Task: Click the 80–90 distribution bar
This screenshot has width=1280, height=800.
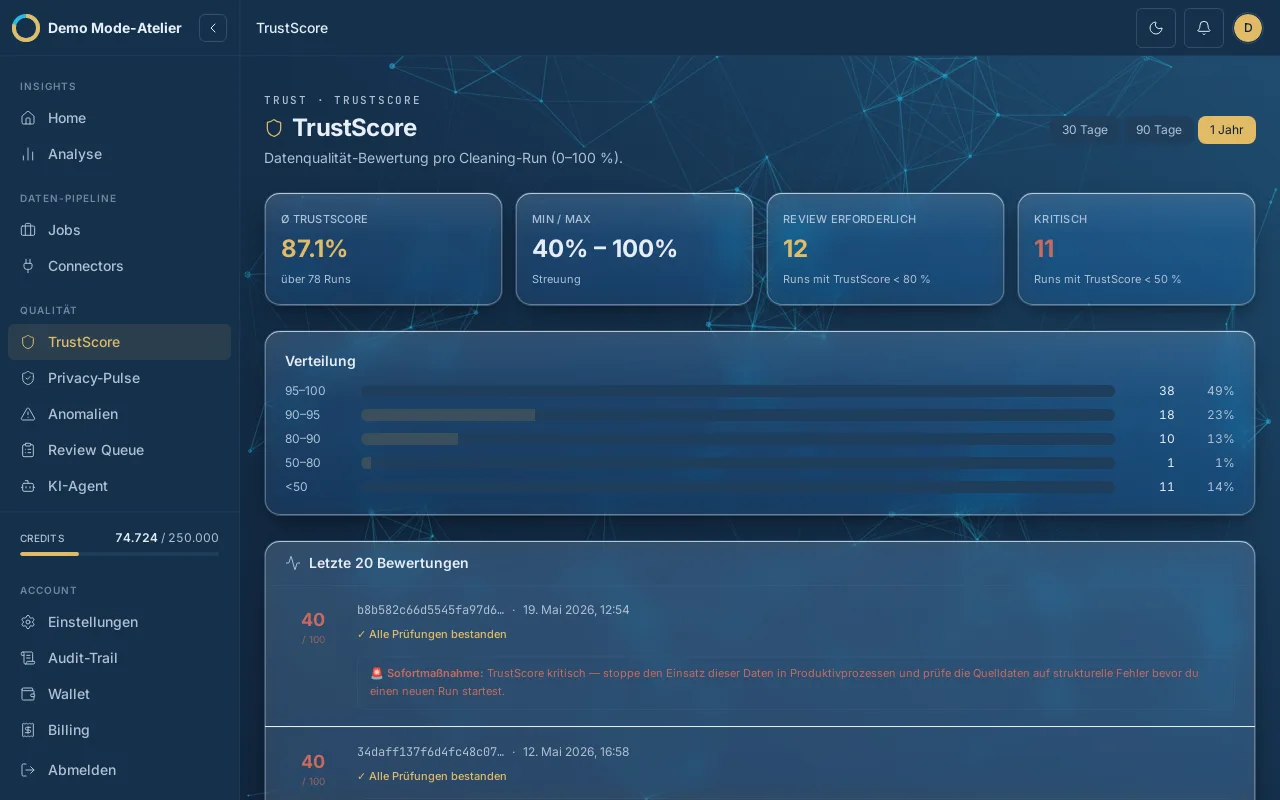Action: tap(738, 439)
